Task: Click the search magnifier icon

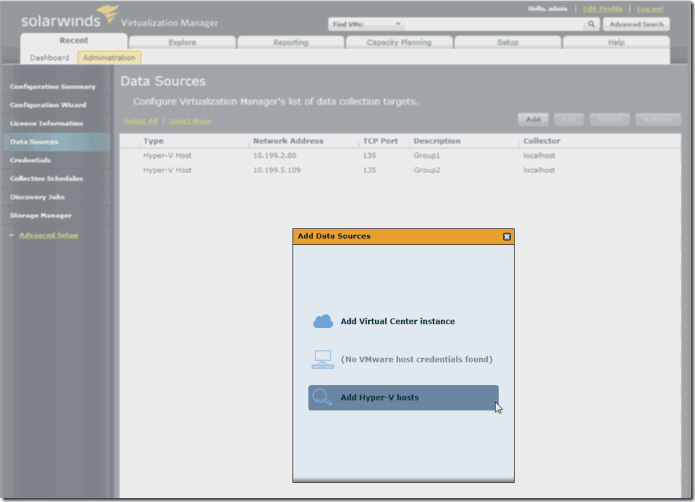Action: pos(591,24)
